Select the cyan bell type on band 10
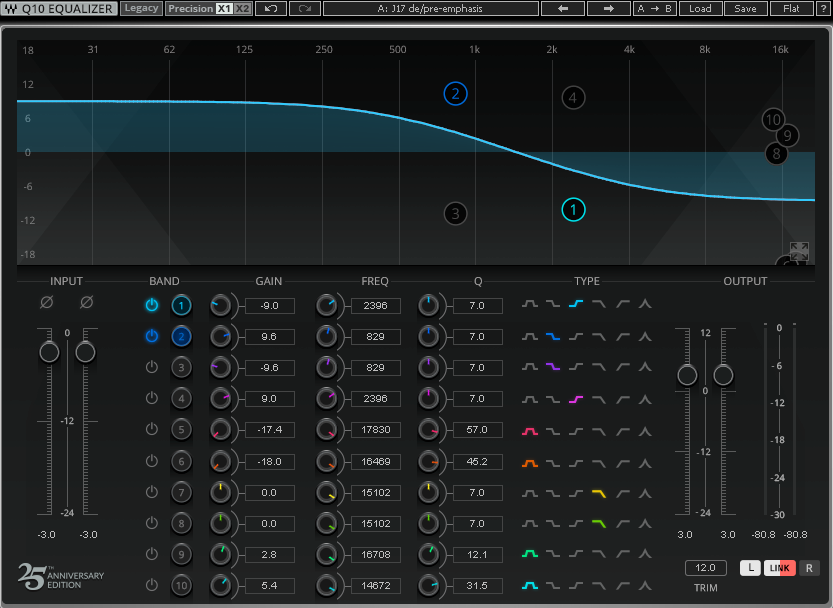 [530, 586]
